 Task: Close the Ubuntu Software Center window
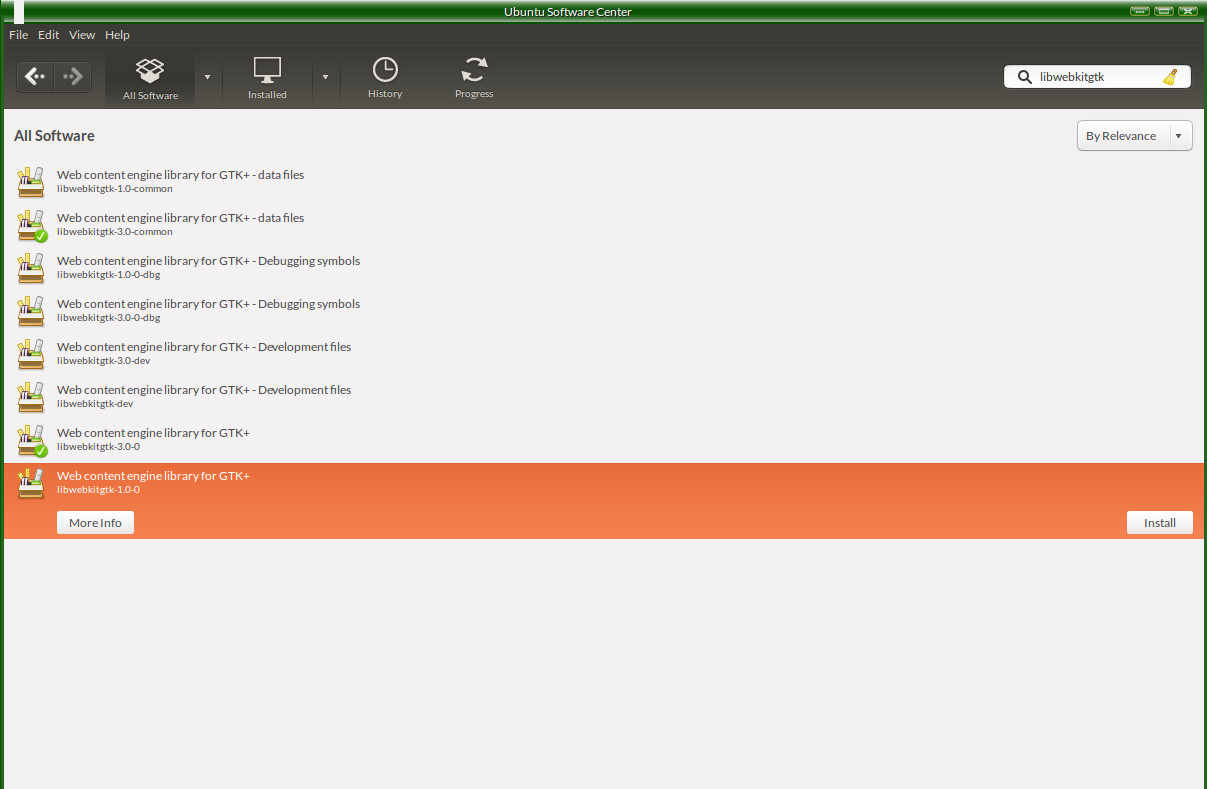(x=1188, y=11)
